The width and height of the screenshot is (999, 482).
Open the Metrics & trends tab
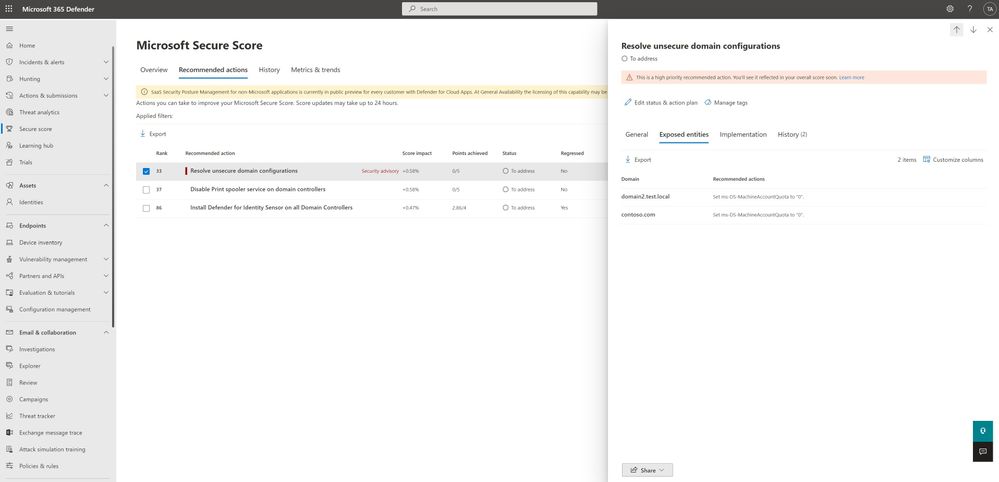coord(315,70)
